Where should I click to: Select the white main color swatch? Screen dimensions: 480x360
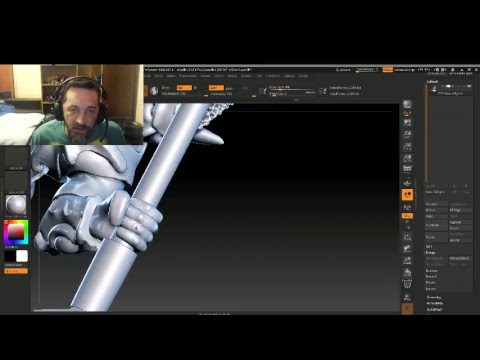click(x=22, y=256)
